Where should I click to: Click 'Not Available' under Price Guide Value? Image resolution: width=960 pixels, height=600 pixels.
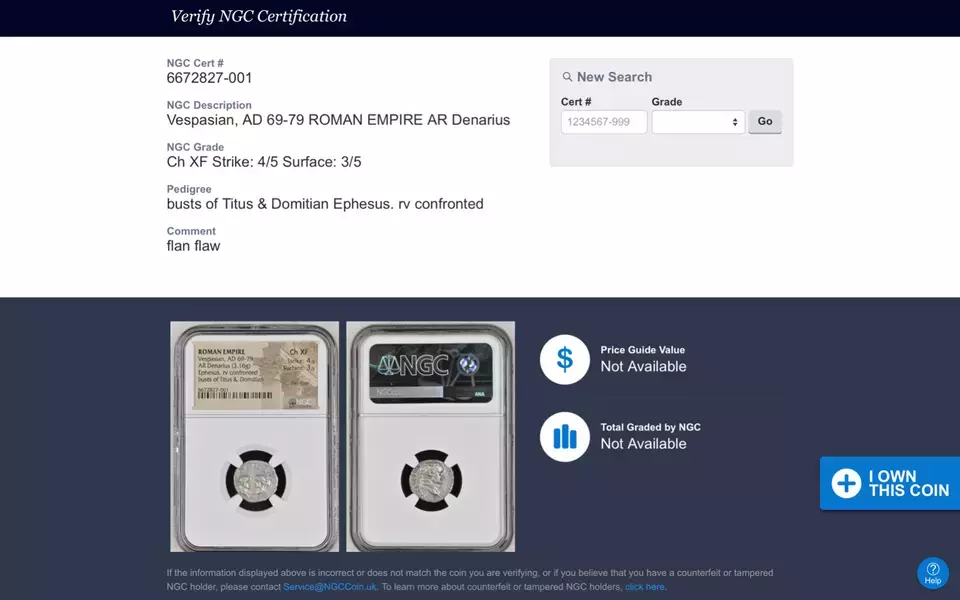(x=643, y=367)
